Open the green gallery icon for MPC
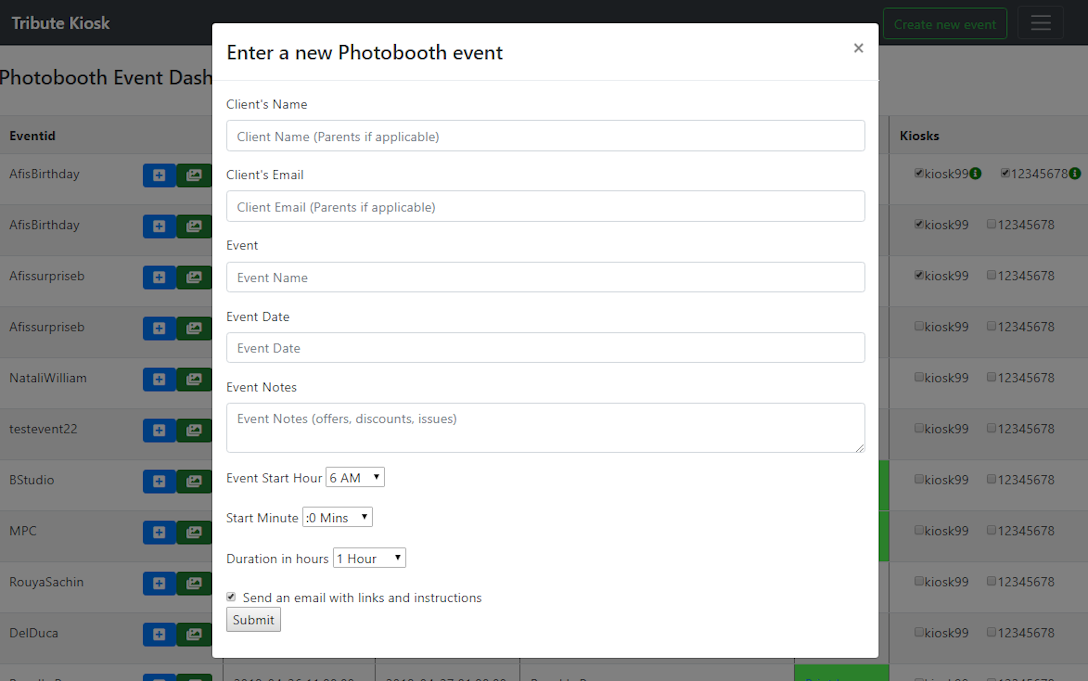Screen dimensions: 1088x681 pyautogui.click(x=194, y=532)
